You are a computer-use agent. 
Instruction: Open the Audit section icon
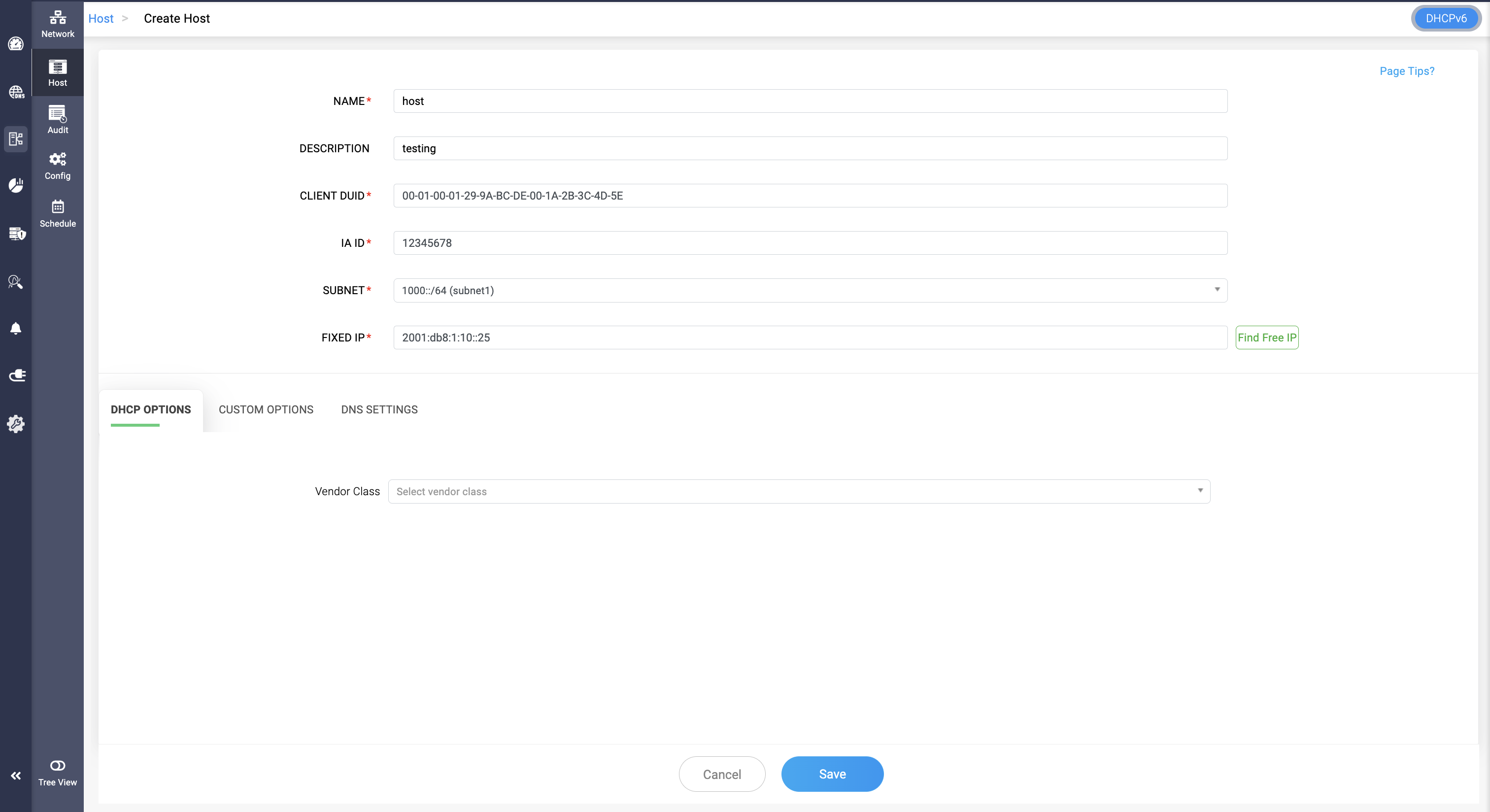click(x=57, y=120)
